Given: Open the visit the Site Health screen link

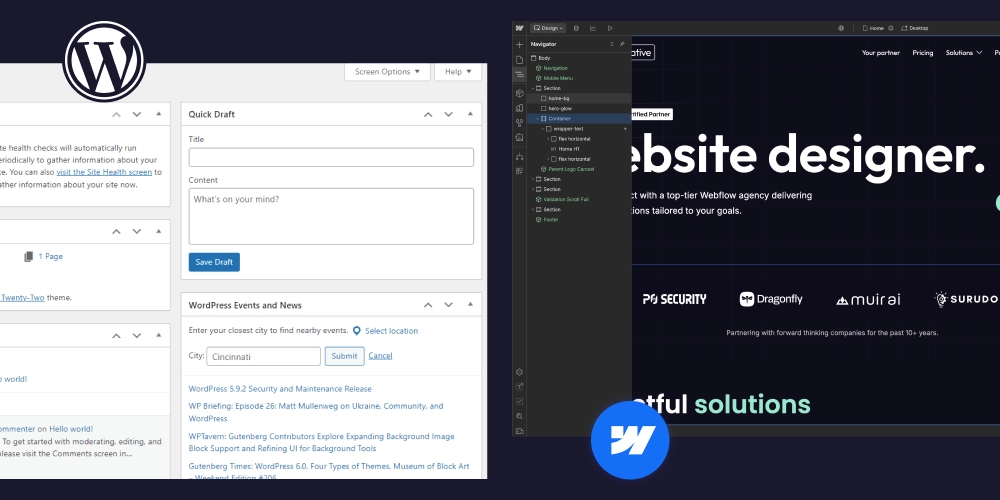Looking at the screenshot, I should point(104,172).
